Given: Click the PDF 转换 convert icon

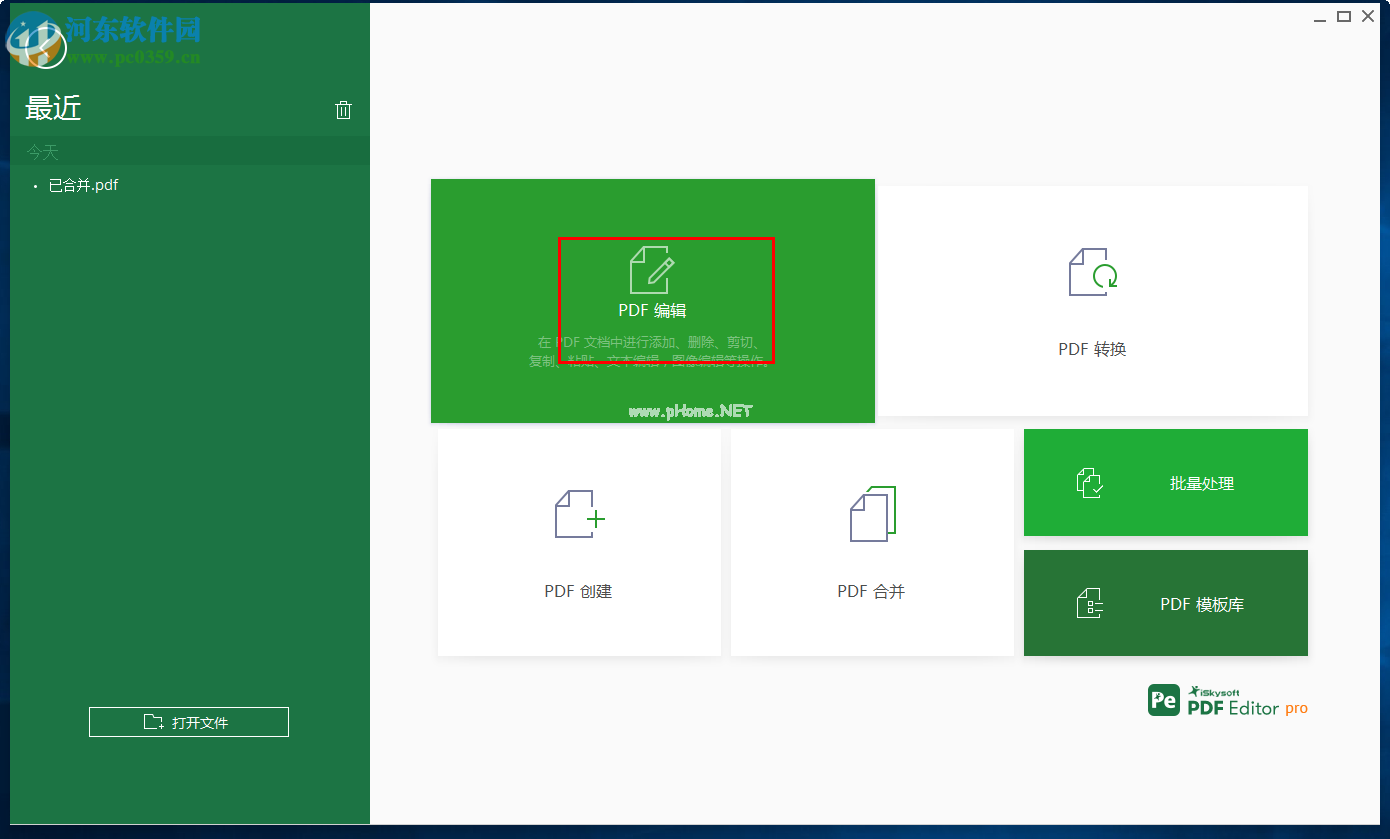Looking at the screenshot, I should pos(1093,272).
